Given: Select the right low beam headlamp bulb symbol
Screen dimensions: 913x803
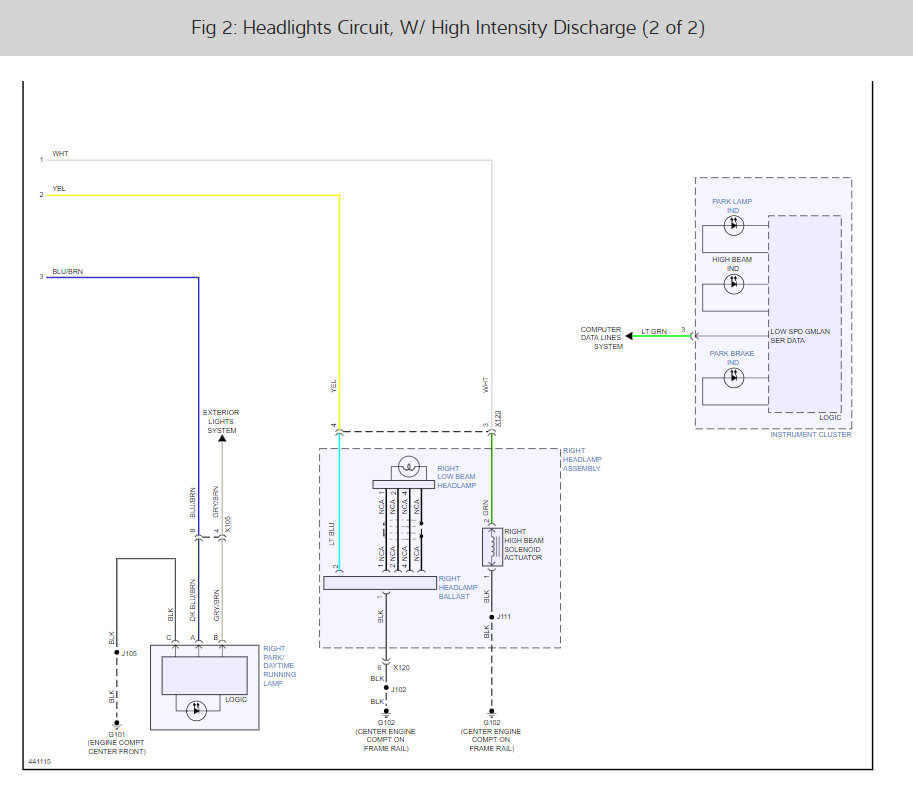Looking at the screenshot, I should click(x=409, y=466).
